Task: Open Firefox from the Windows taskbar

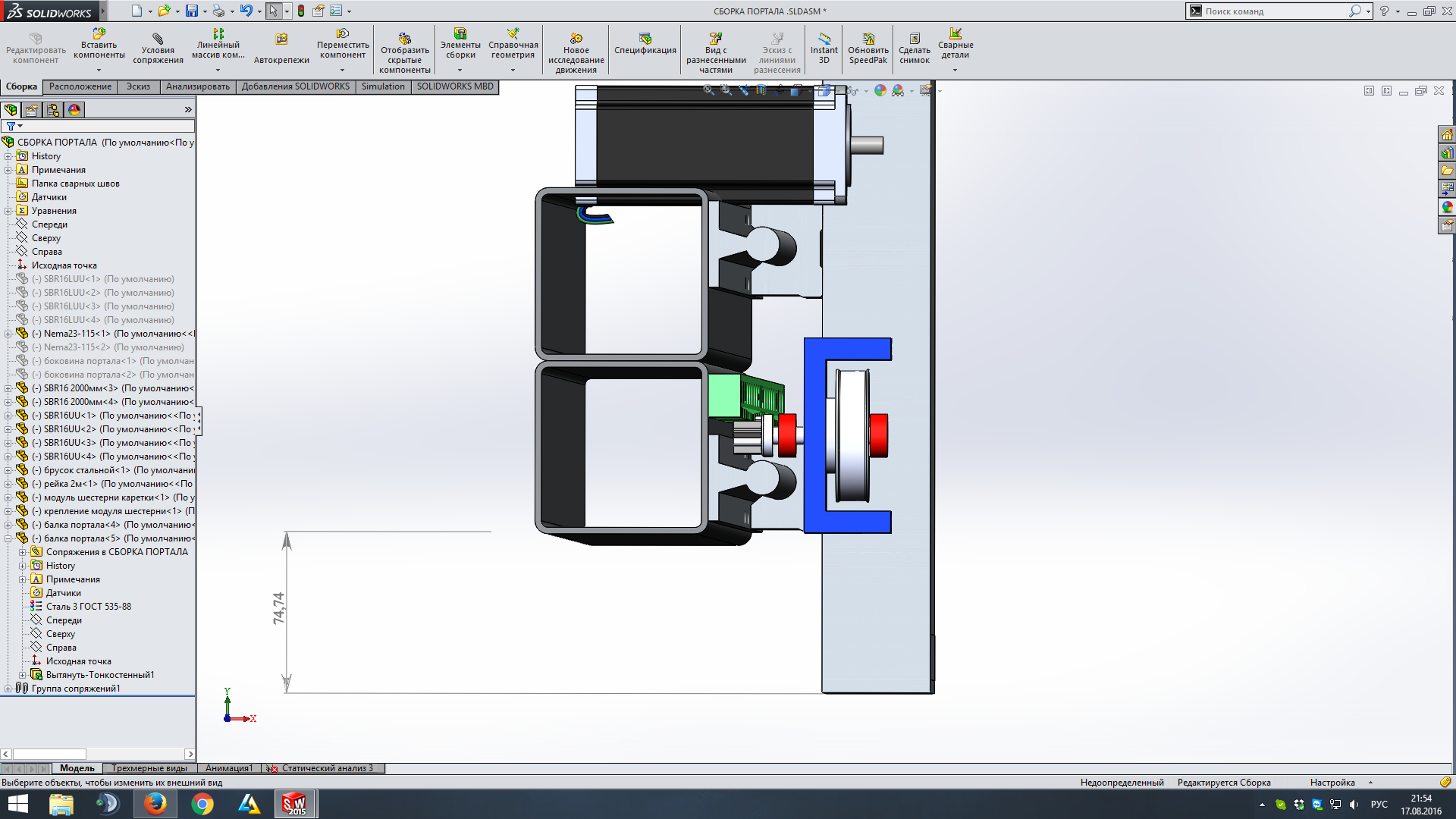Action: (155, 804)
